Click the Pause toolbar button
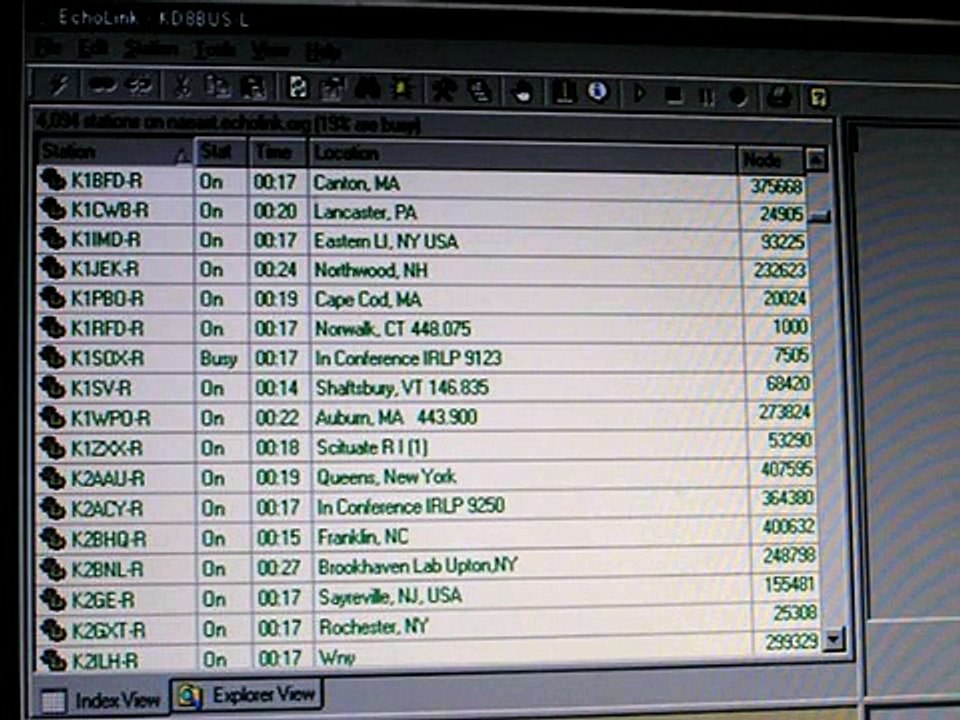The image size is (960, 720). [707, 96]
